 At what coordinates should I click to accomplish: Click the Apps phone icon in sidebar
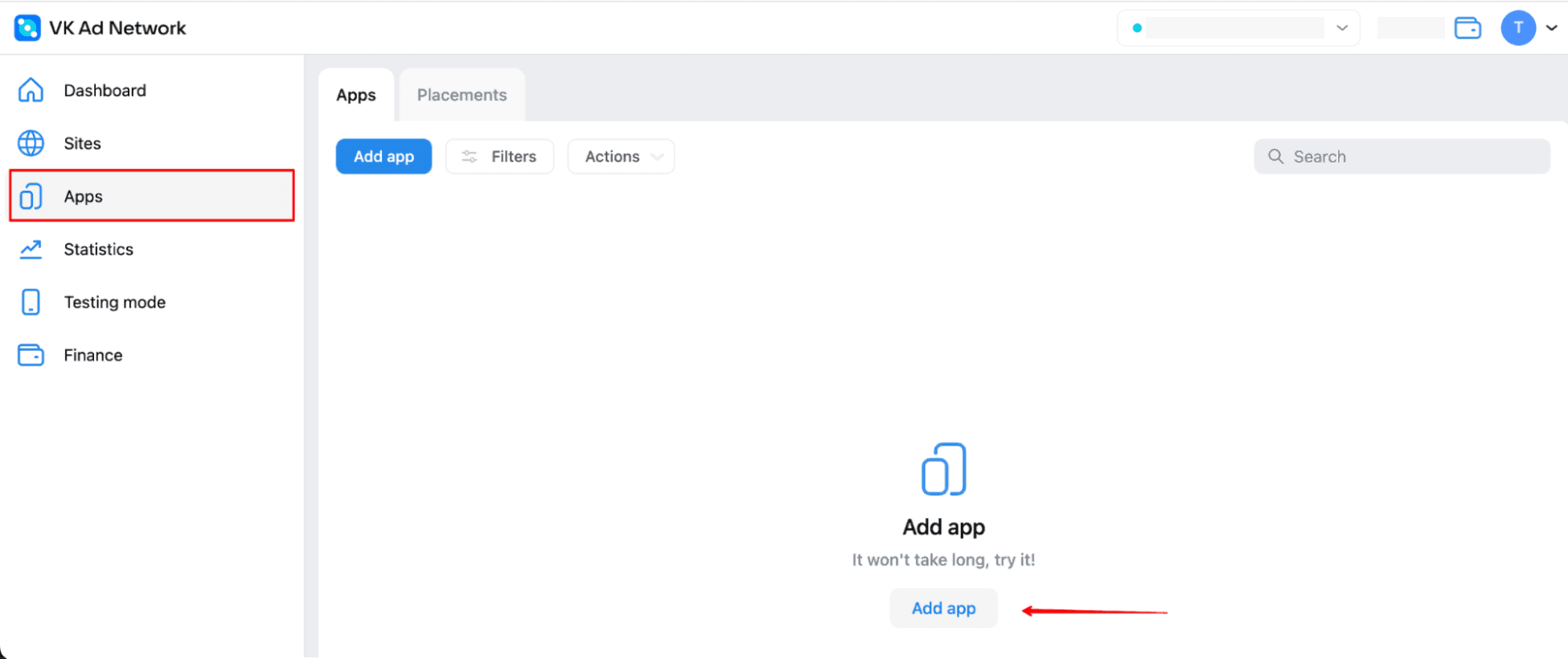point(31,196)
